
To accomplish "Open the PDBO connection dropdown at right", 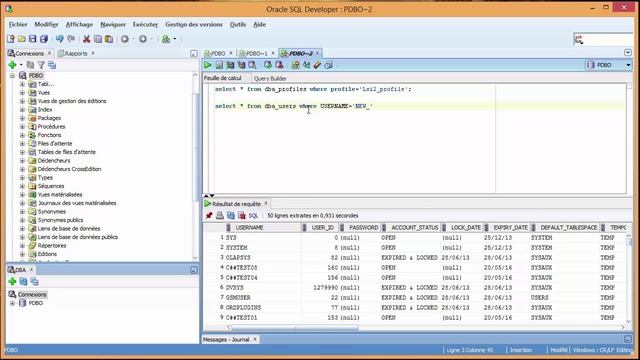I will tap(628, 65).
